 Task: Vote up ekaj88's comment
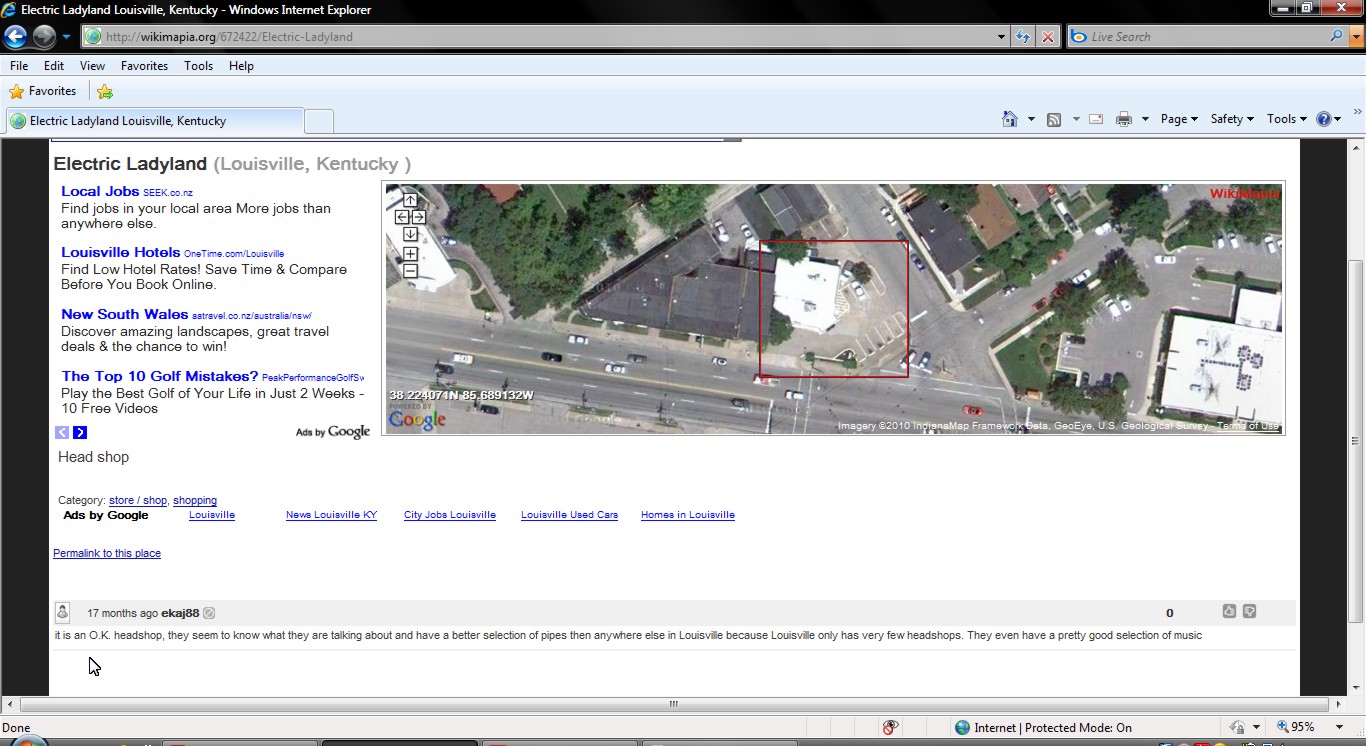tap(1229, 612)
